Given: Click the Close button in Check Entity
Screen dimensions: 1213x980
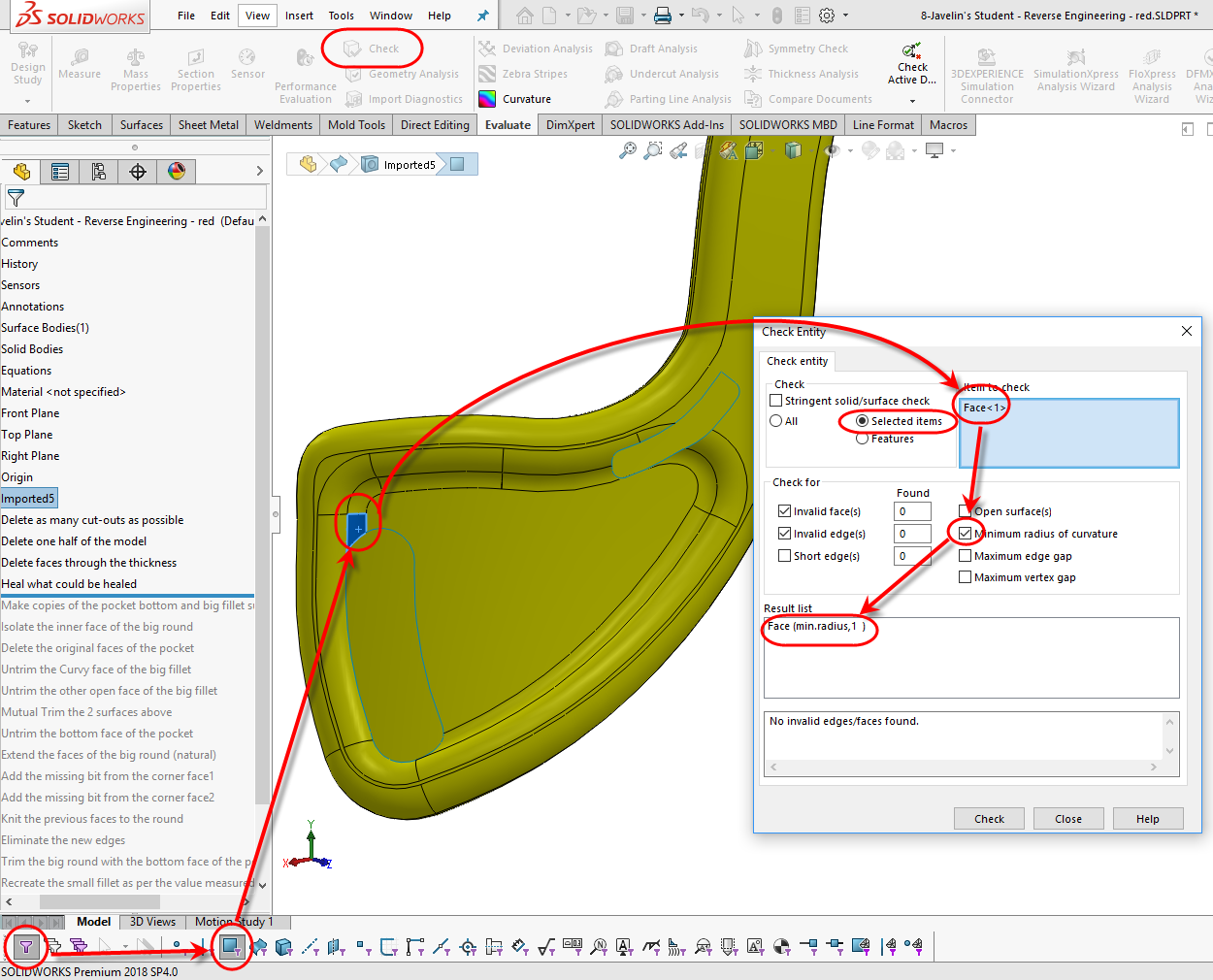Looking at the screenshot, I should pyautogui.click(x=1068, y=819).
